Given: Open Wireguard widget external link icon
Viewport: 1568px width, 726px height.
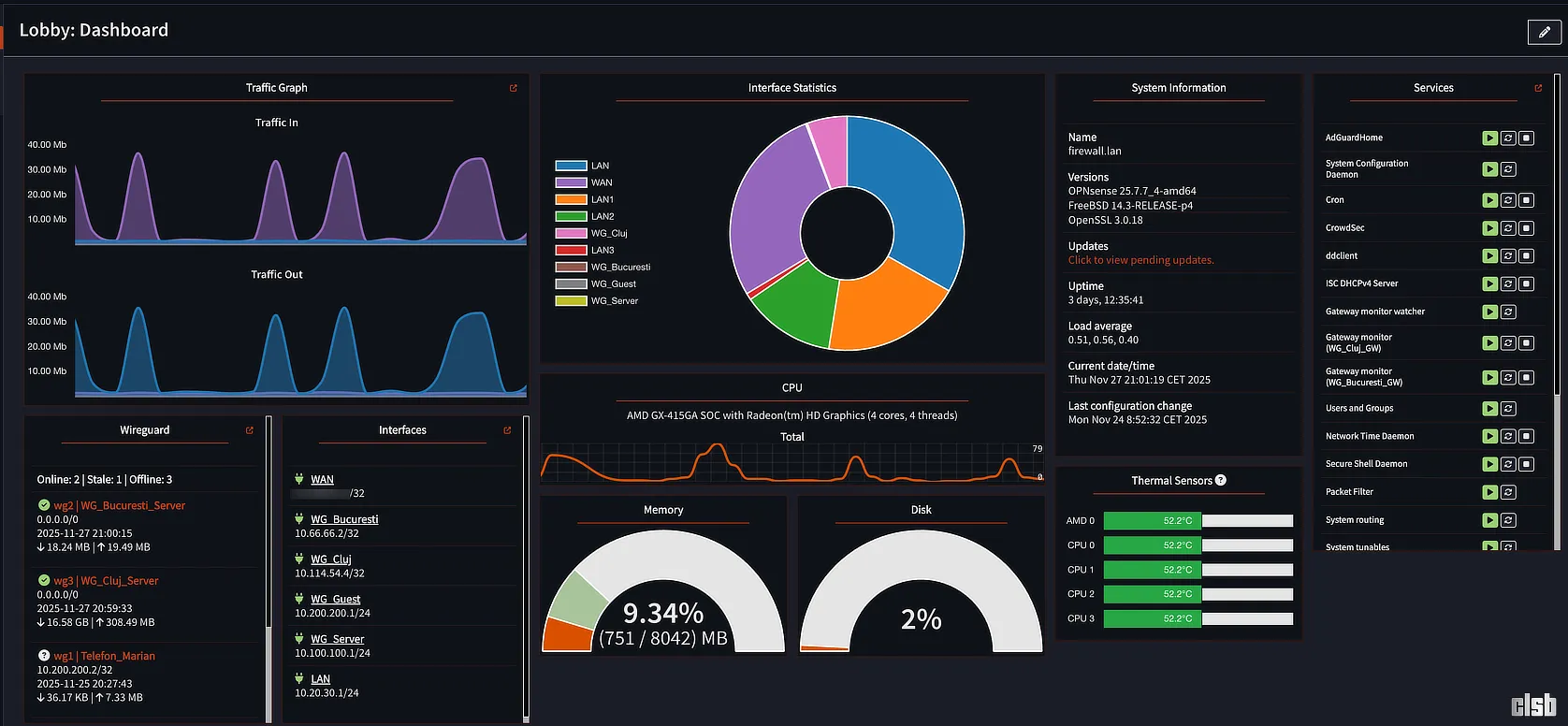Looking at the screenshot, I should coord(250,430).
